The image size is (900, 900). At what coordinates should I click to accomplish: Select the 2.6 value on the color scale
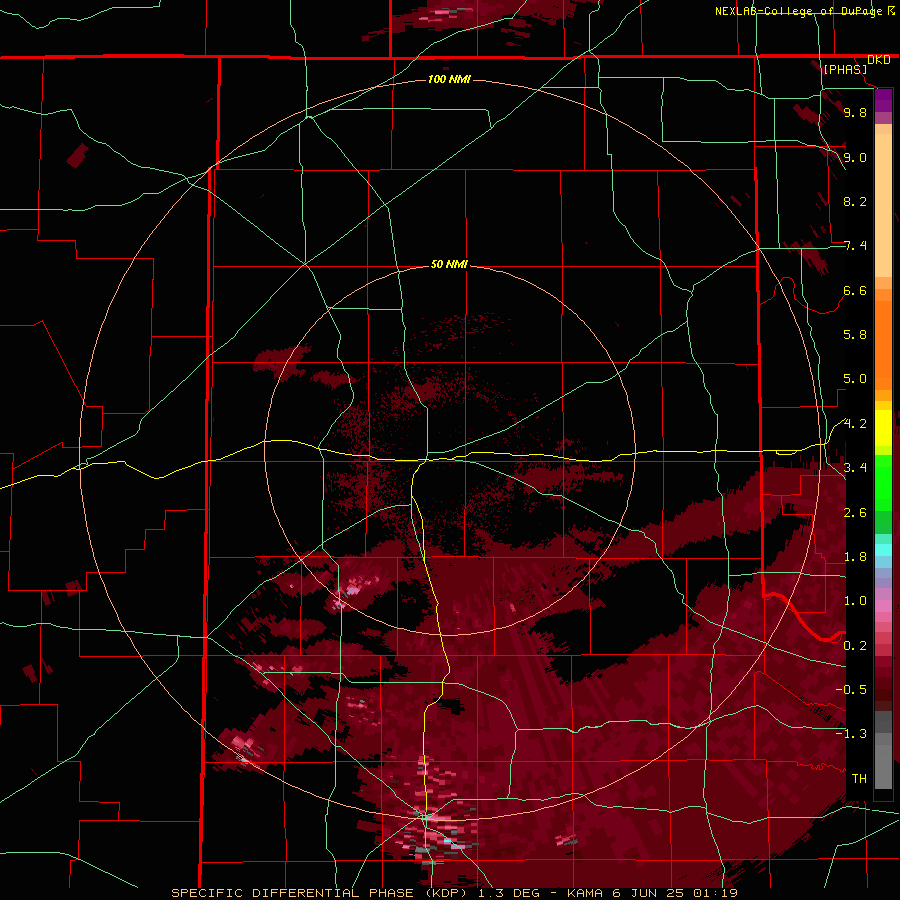pyautogui.click(x=855, y=512)
